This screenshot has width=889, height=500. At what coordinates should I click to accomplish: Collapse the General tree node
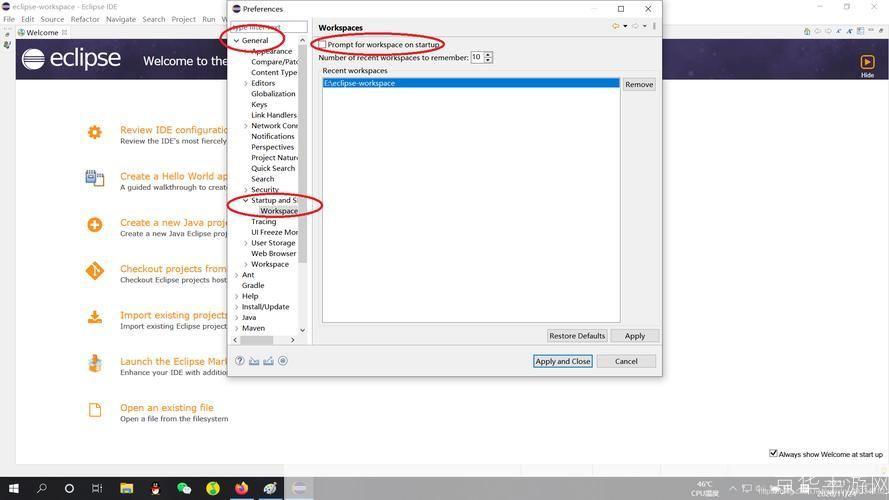click(236, 40)
